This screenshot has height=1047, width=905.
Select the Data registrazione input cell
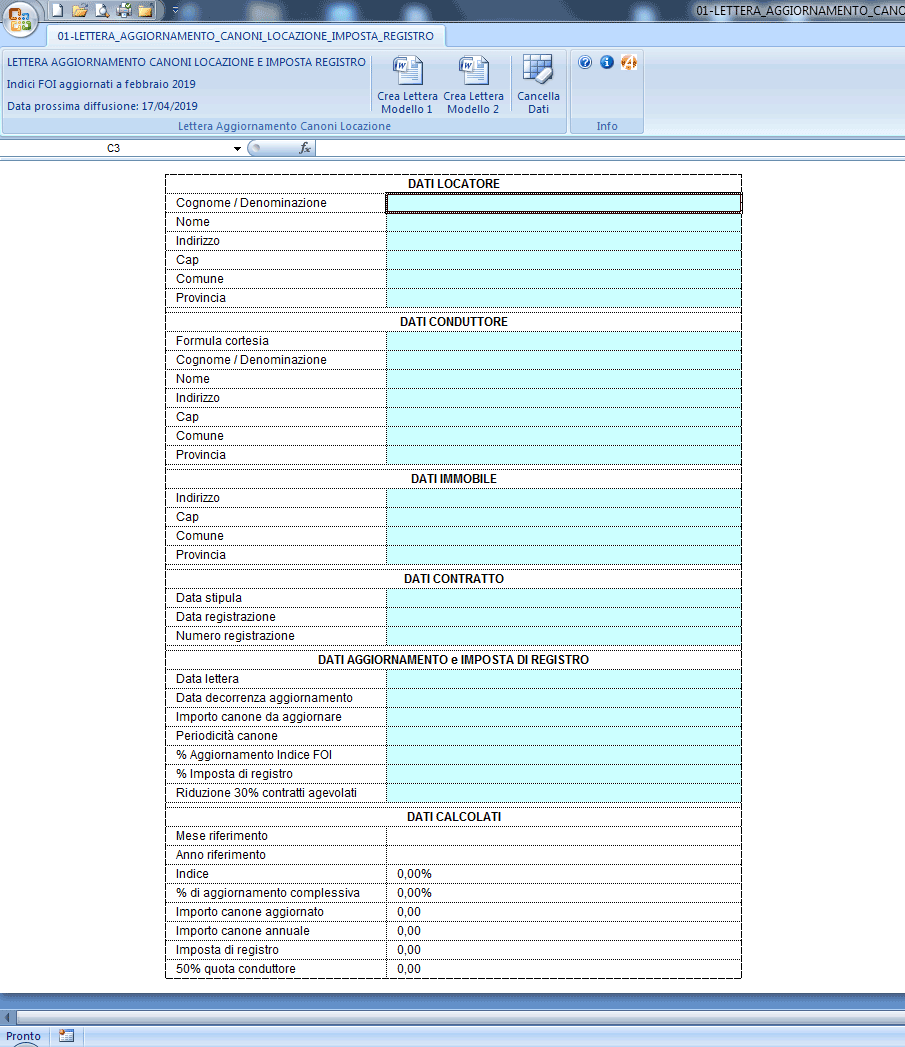click(x=564, y=617)
